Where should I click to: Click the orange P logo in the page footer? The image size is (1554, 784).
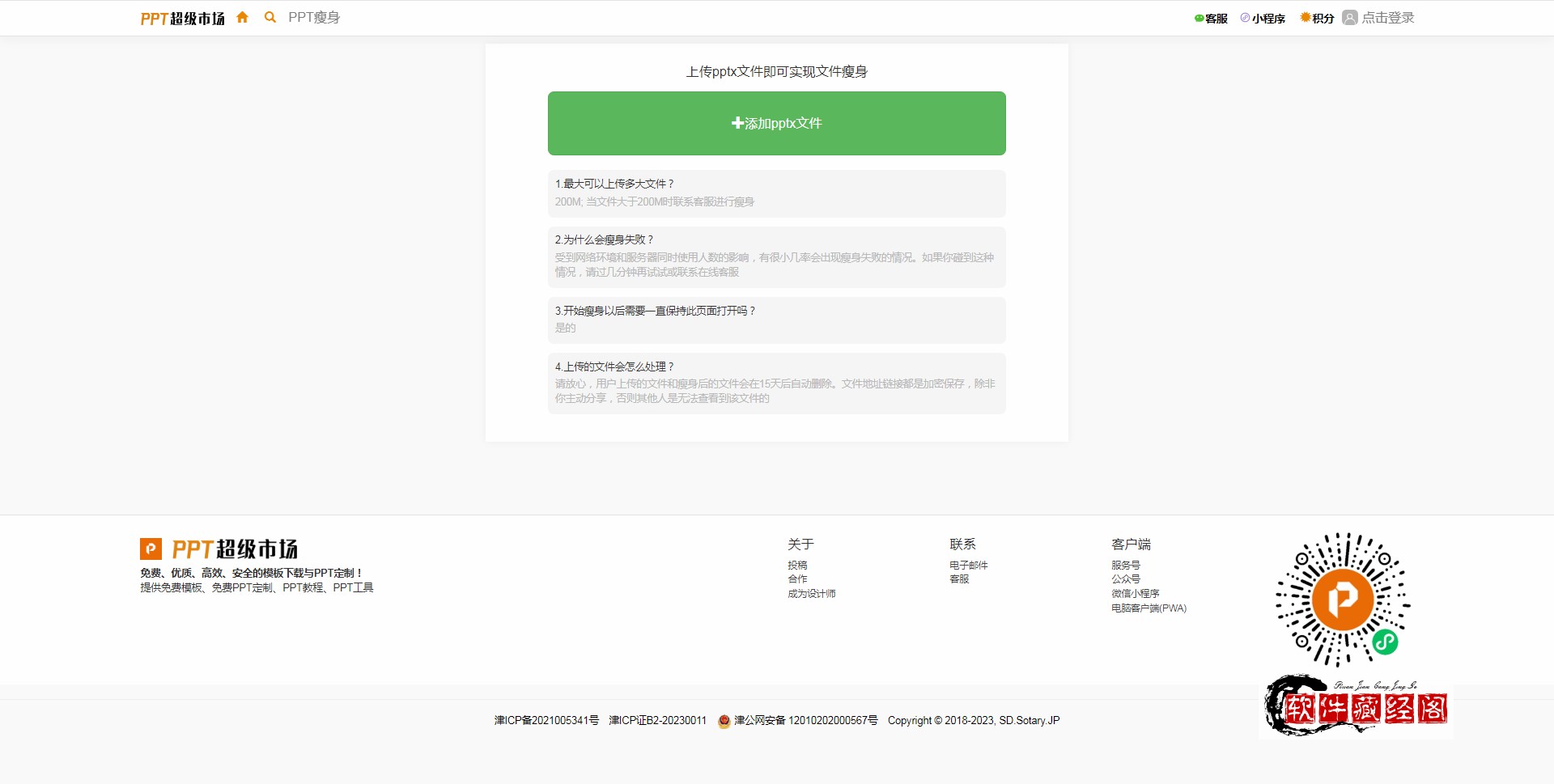click(x=151, y=549)
